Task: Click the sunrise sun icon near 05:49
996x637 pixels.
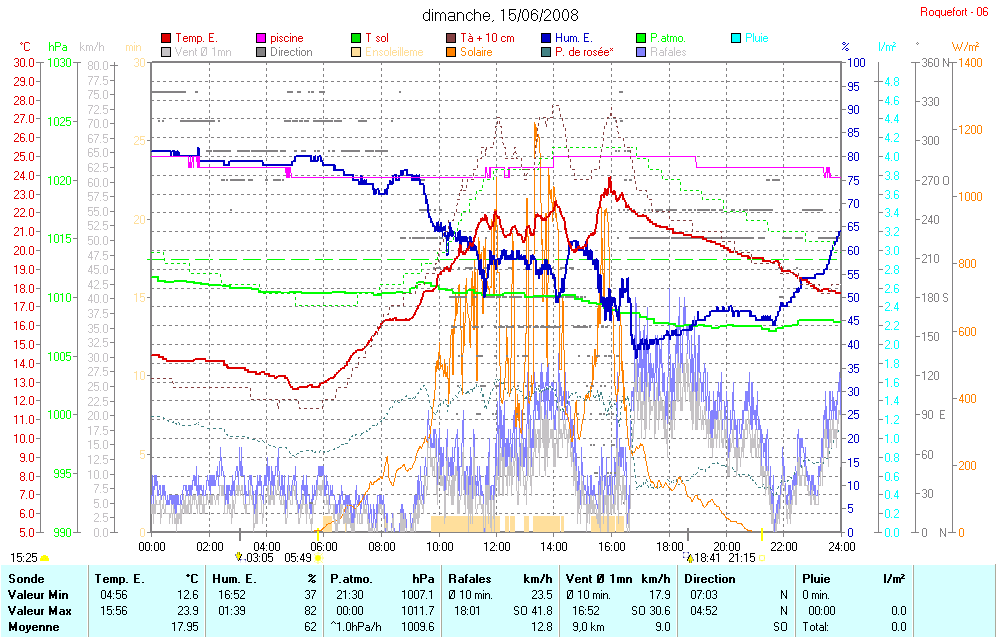Action: pos(318,558)
